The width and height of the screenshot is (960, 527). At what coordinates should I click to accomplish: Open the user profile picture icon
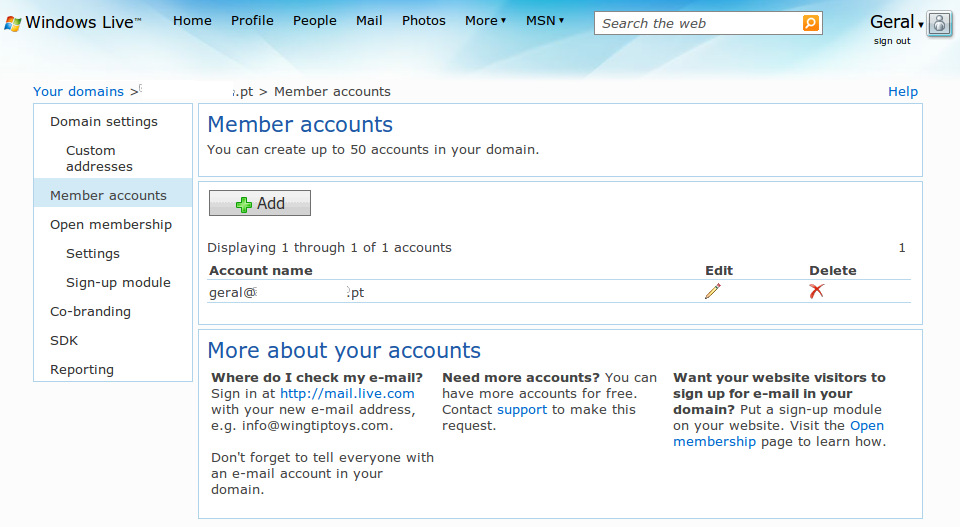(939, 24)
